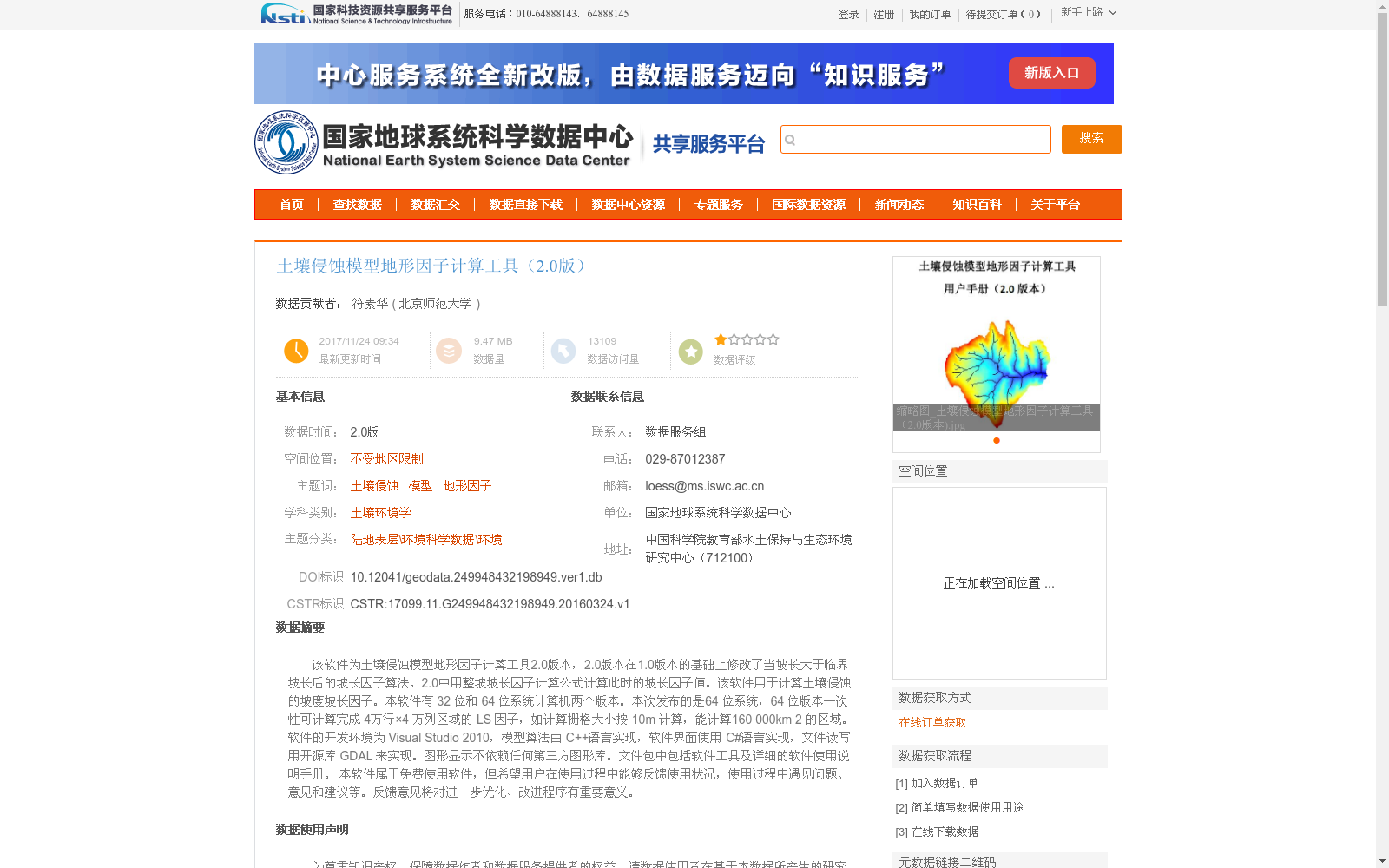
Task: Click the 2017/11/24 09:34 update time
Action: click(x=359, y=341)
